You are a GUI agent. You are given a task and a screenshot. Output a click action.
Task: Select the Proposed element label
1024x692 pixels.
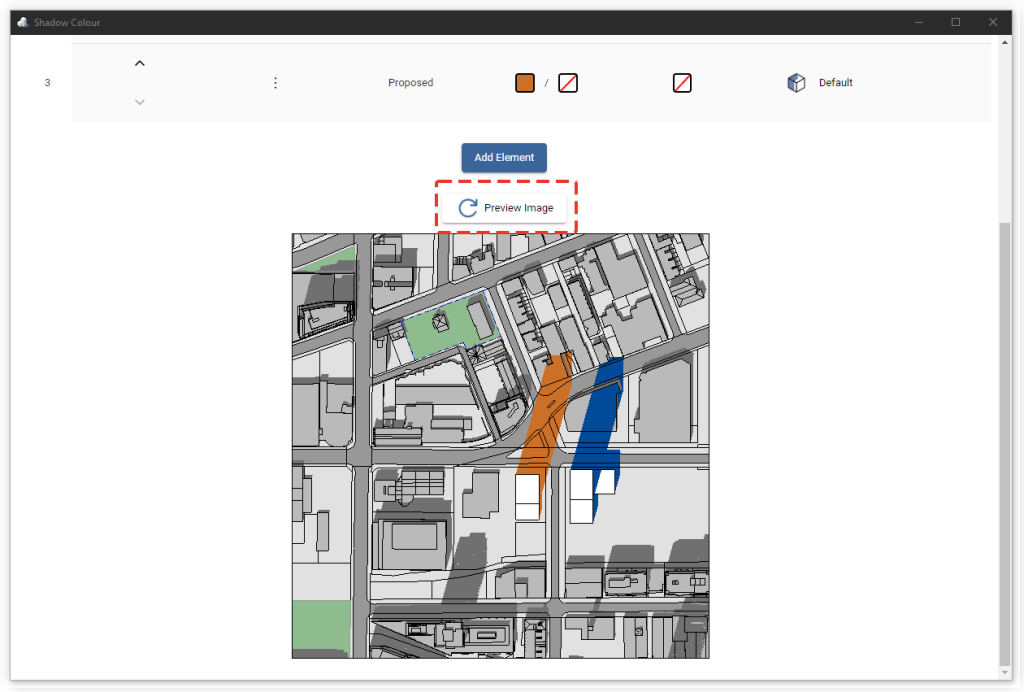[x=410, y=83]
